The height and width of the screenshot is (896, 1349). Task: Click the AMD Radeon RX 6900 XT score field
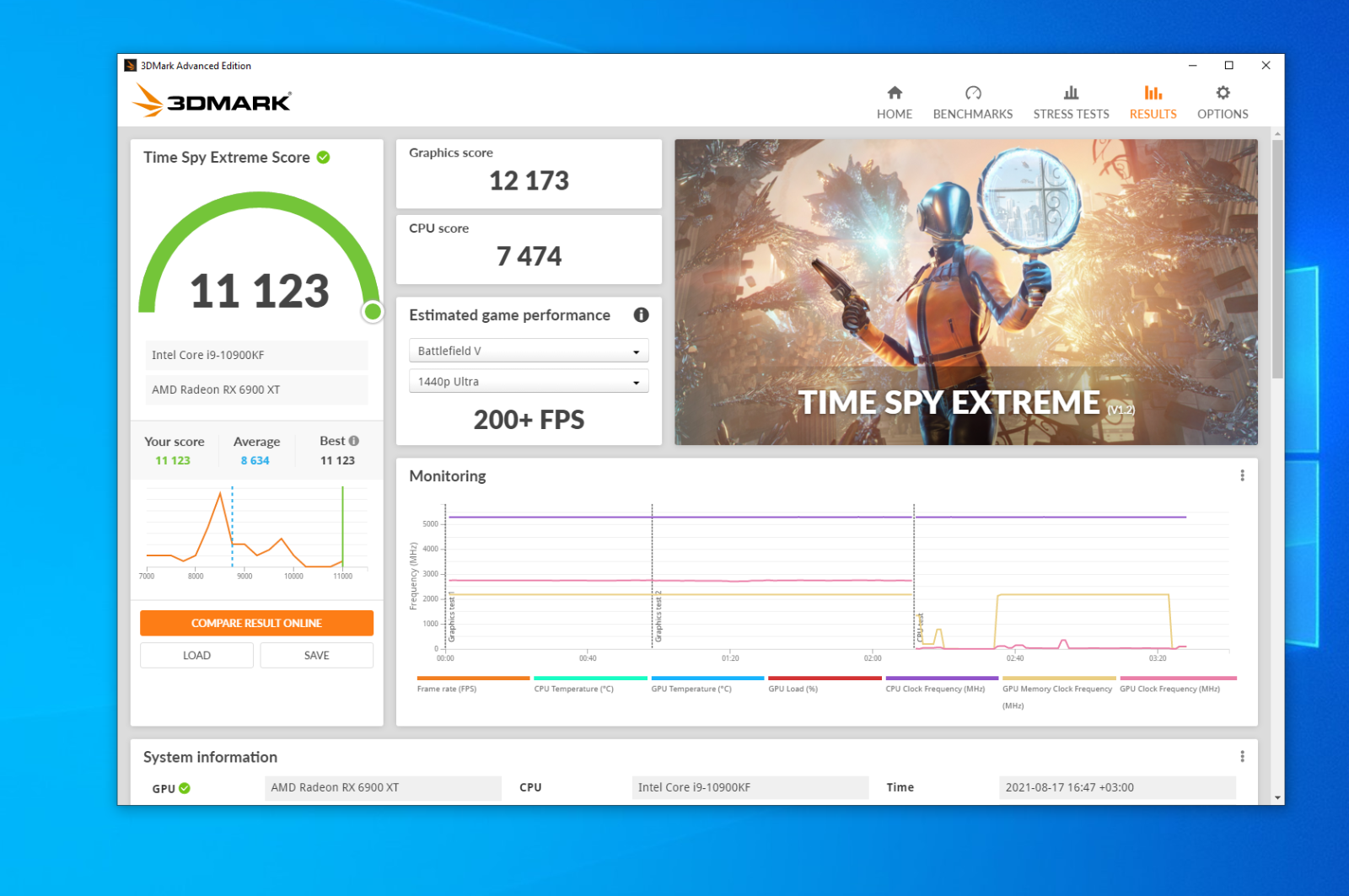pyautogui.click(x=256, y=389)
